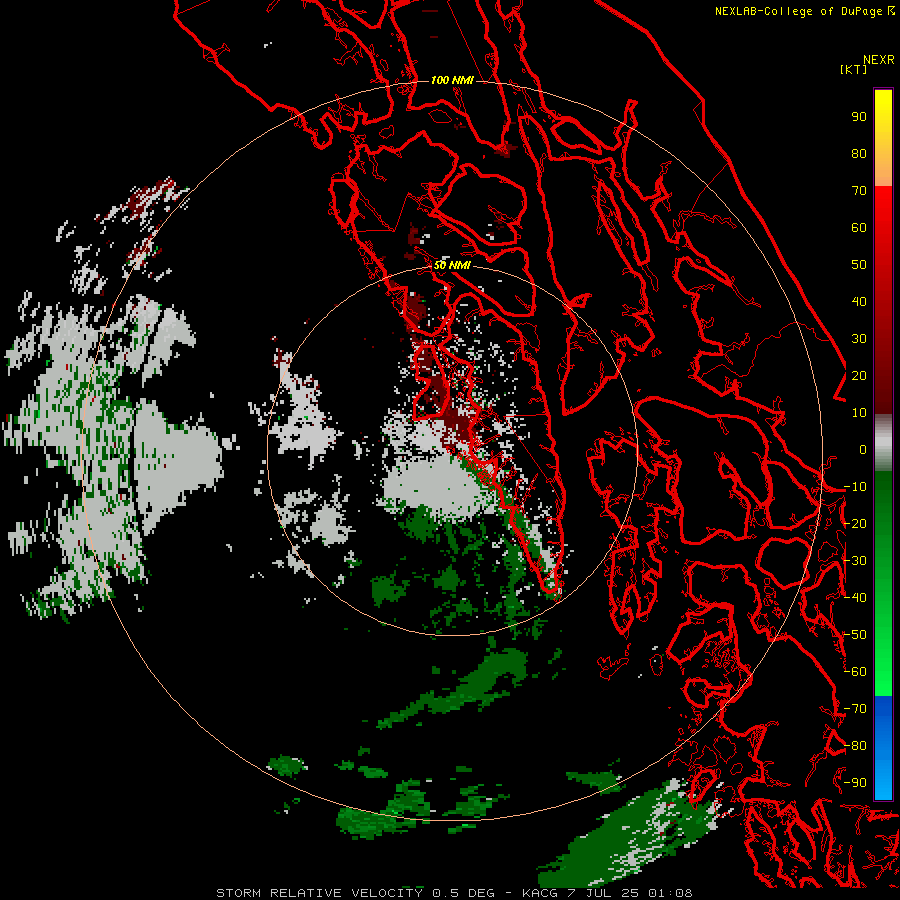Select the -20 label on velocity scale
900x900 pixels.
(855, 523)
